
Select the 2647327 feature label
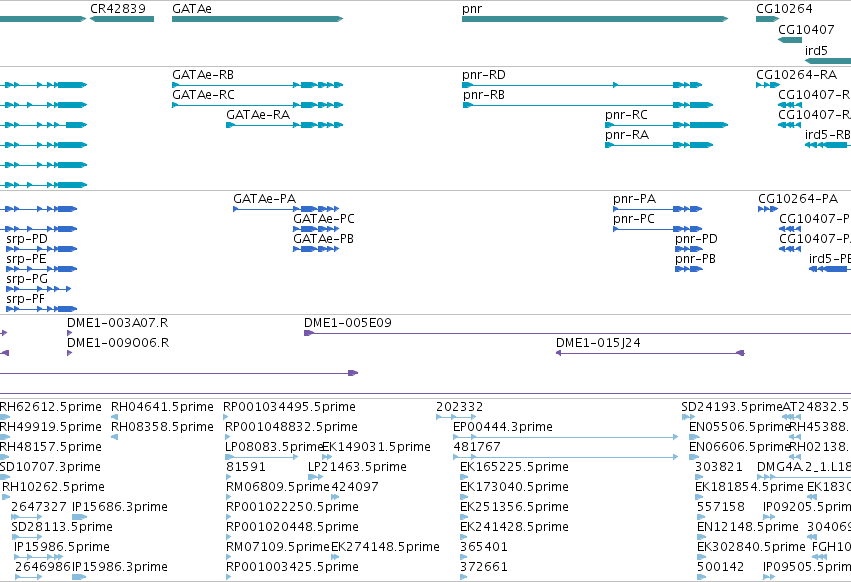(x=39, y=508)
